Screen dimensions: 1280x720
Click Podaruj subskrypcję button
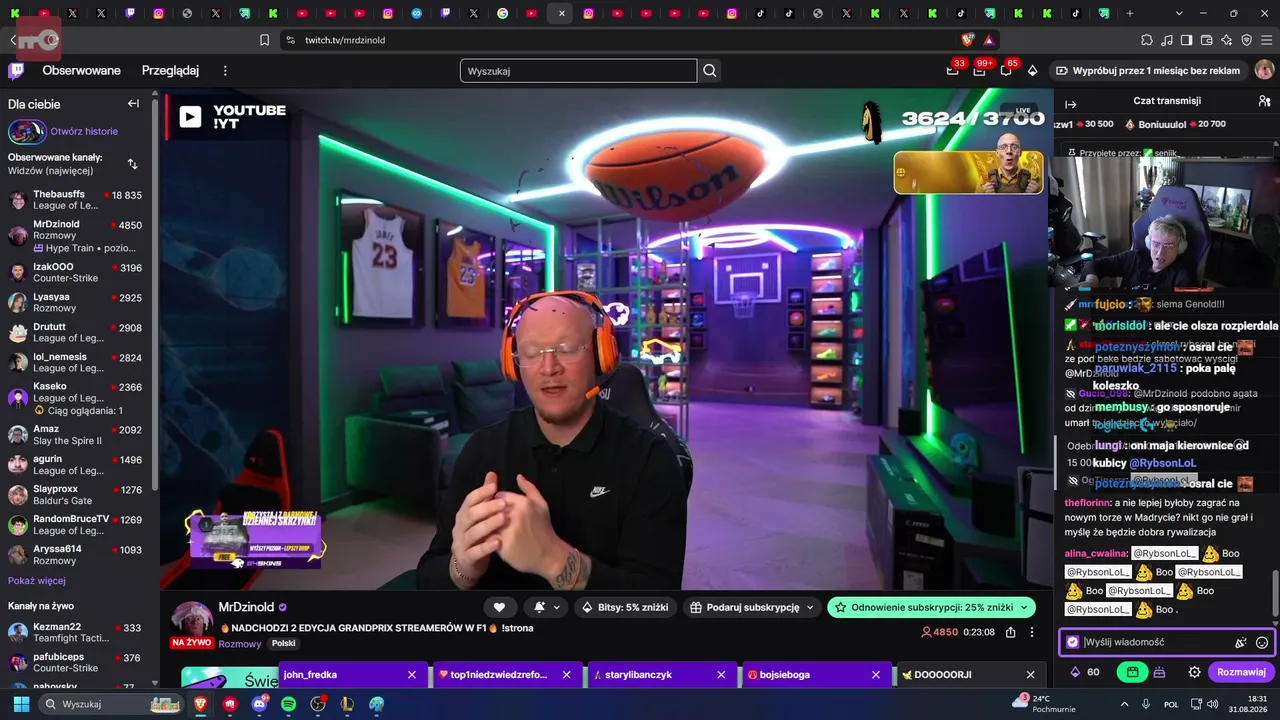pos(752,607)
